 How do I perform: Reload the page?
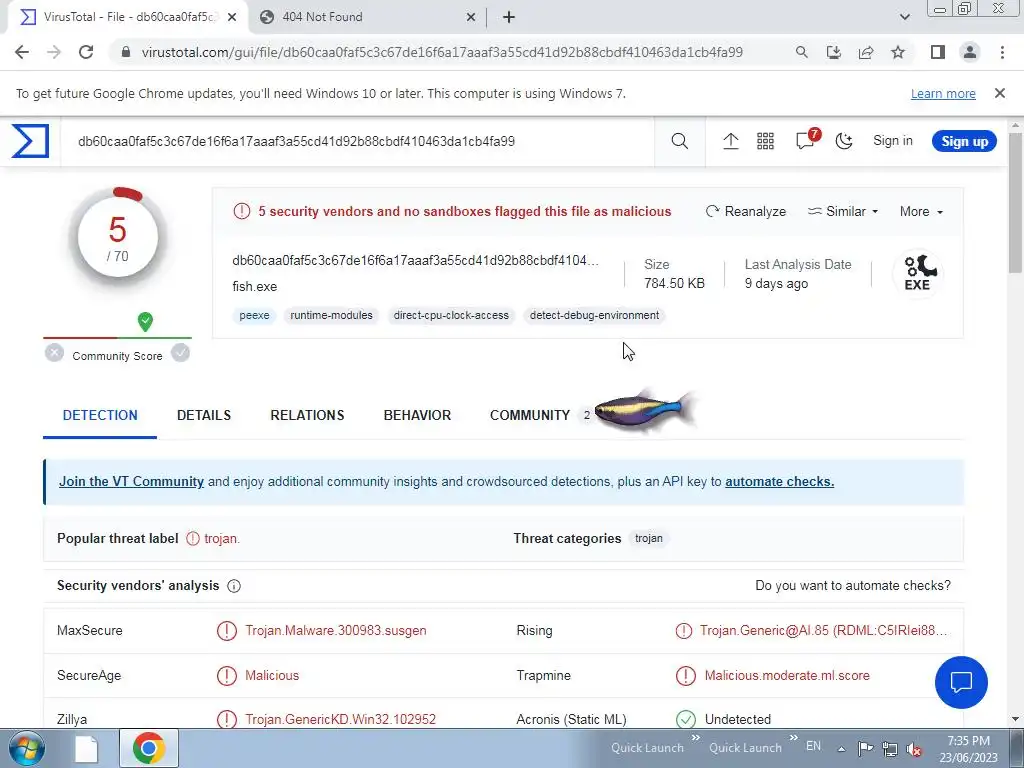tap(86, 52)
